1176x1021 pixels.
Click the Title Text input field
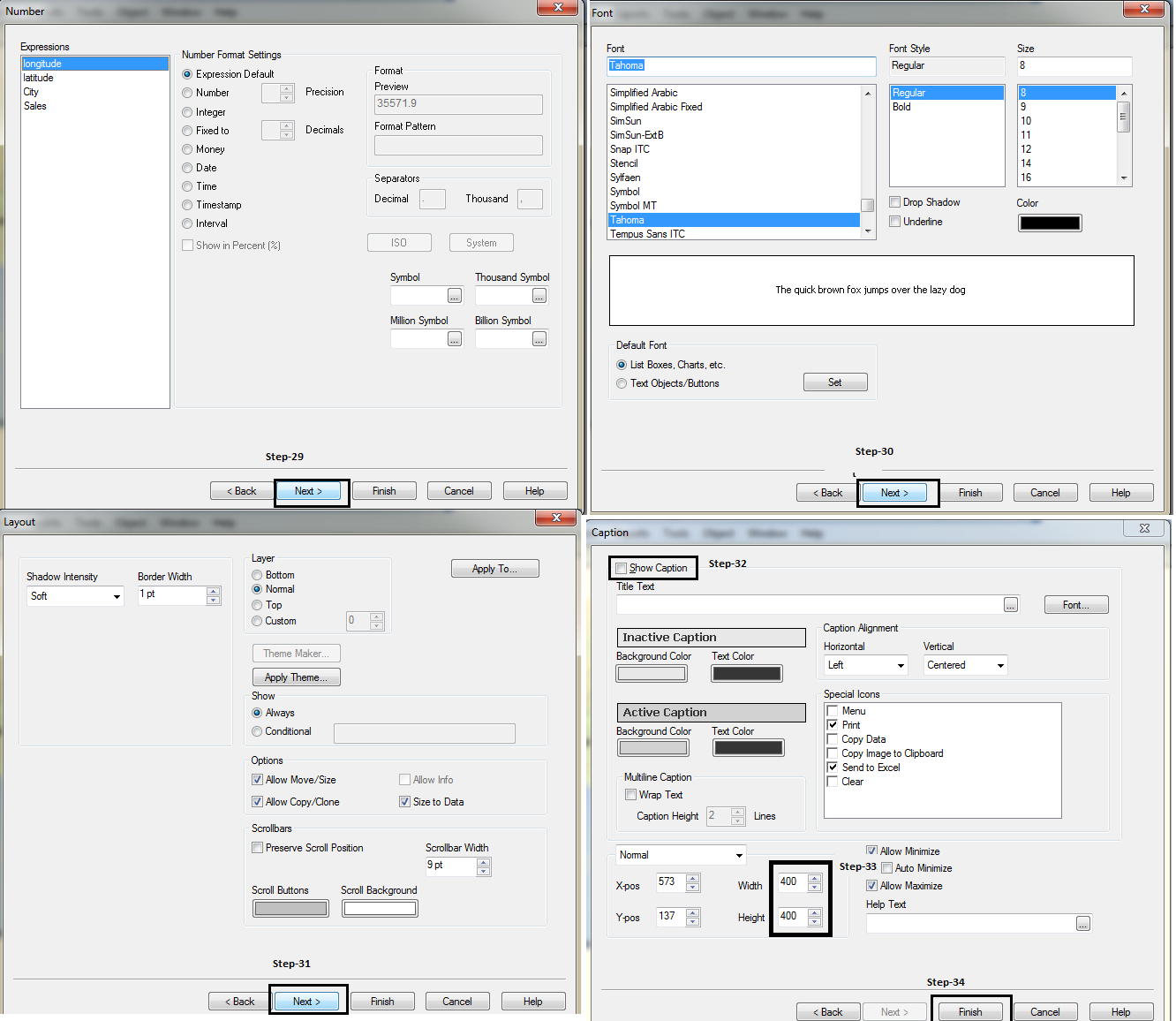(x=808, y=605)
